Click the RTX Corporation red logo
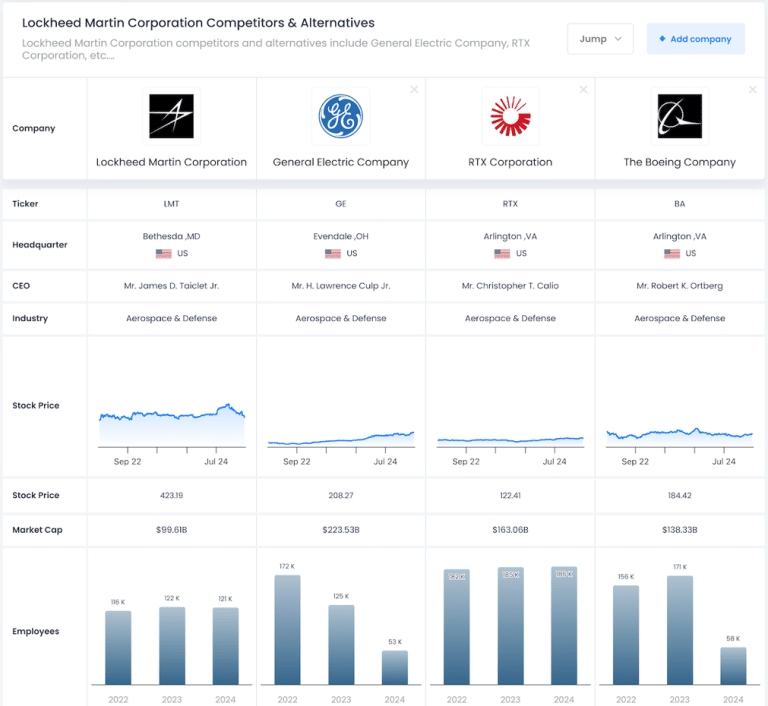This screenshot has width=768, height=706. tap(510, 116)
